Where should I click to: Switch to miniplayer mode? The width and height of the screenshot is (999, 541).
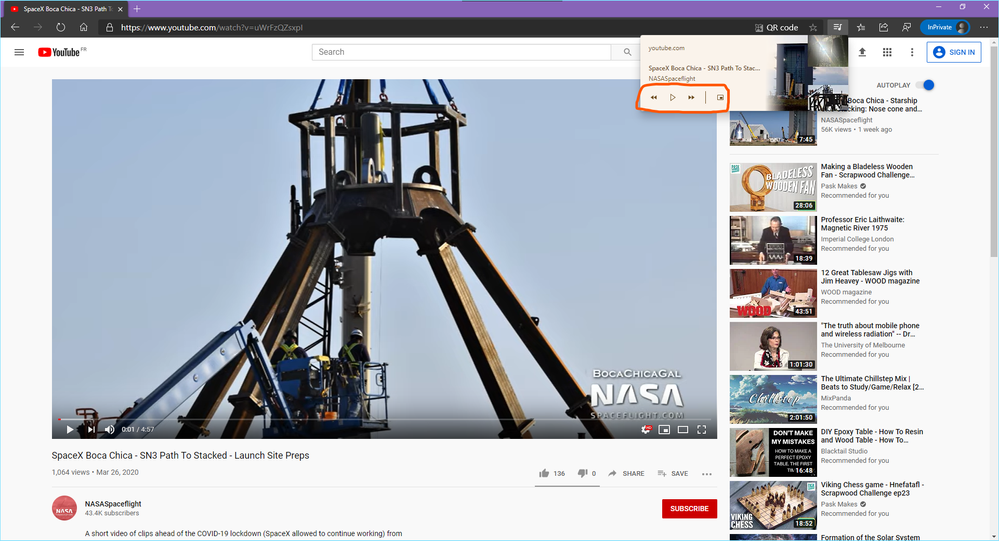tap(664, 429)
